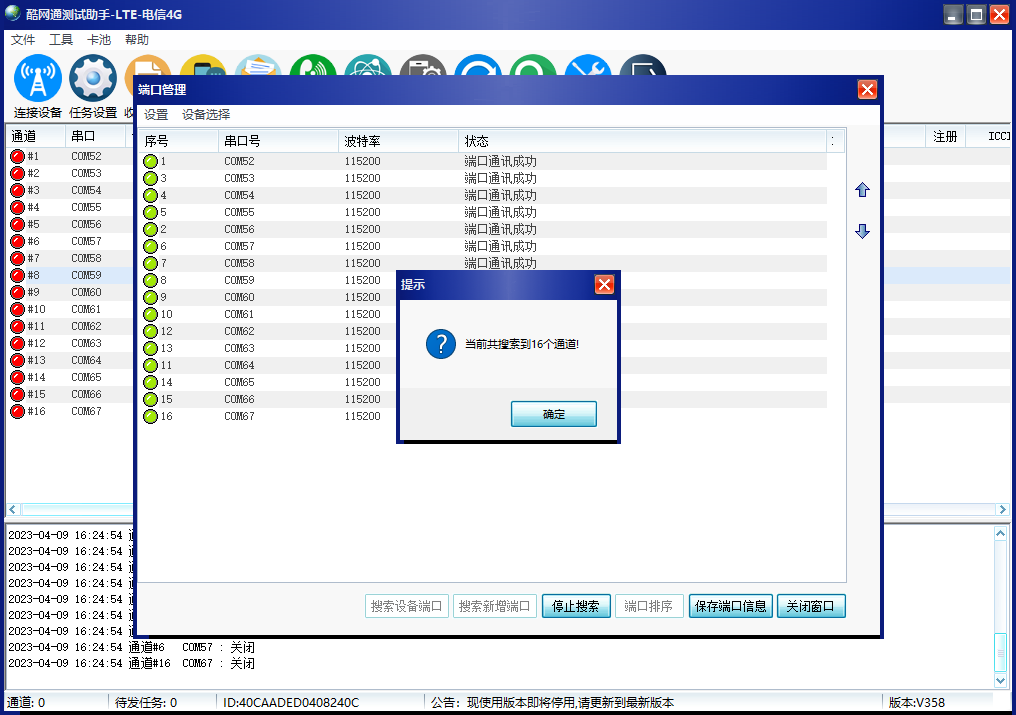Click the 待发任务: 0 status bar entry

(x=146, y=703)
